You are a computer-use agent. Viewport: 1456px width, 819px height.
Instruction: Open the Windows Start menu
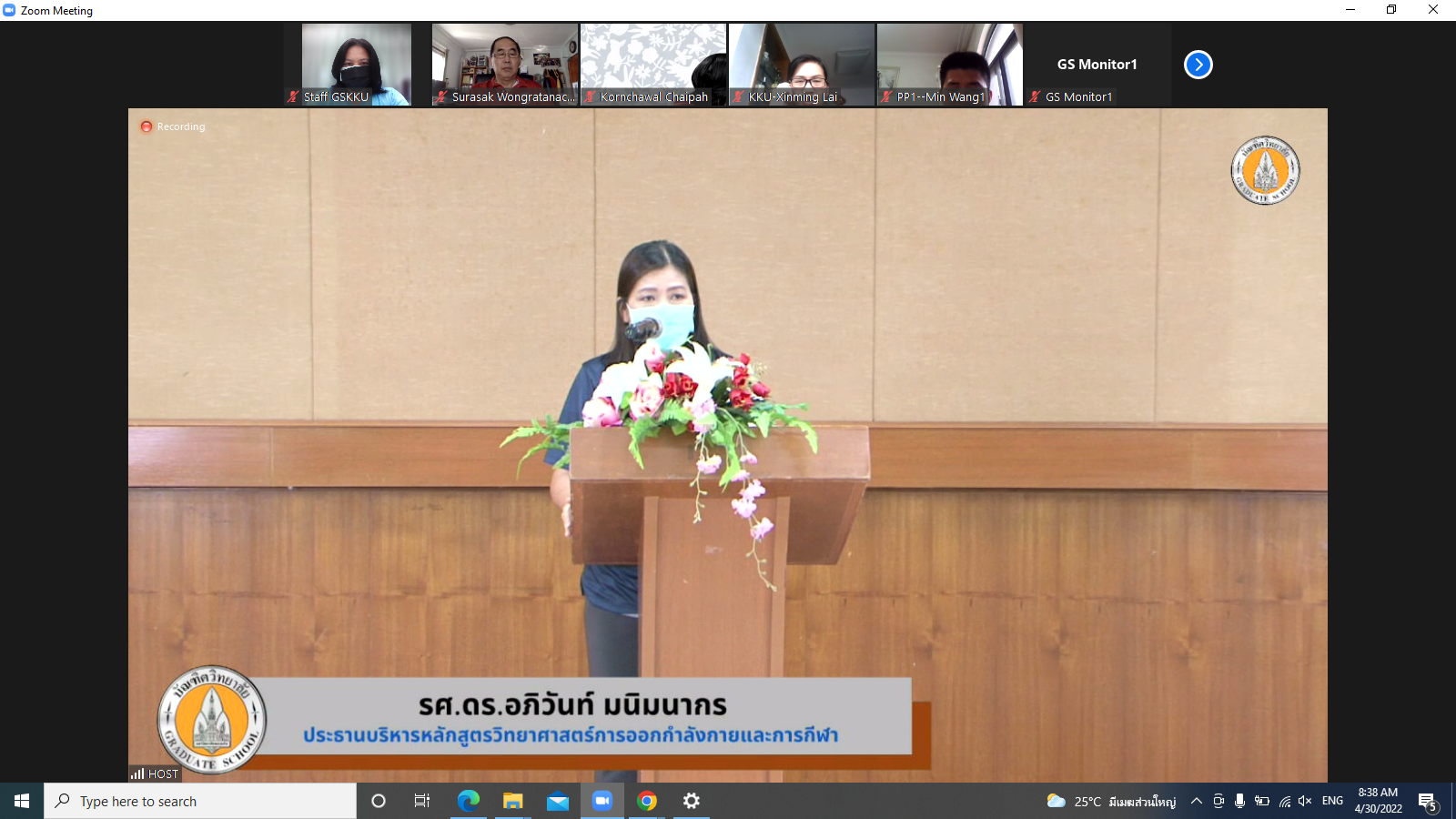coord(22,801)
